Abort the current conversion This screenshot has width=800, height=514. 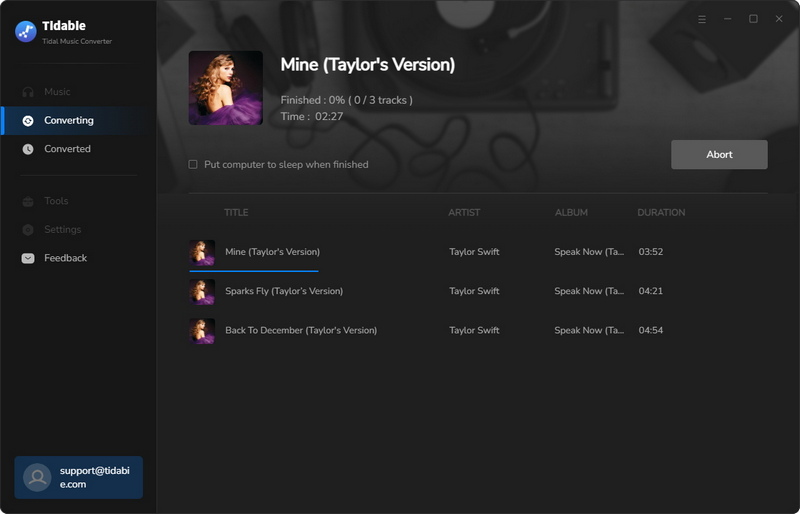719,155
